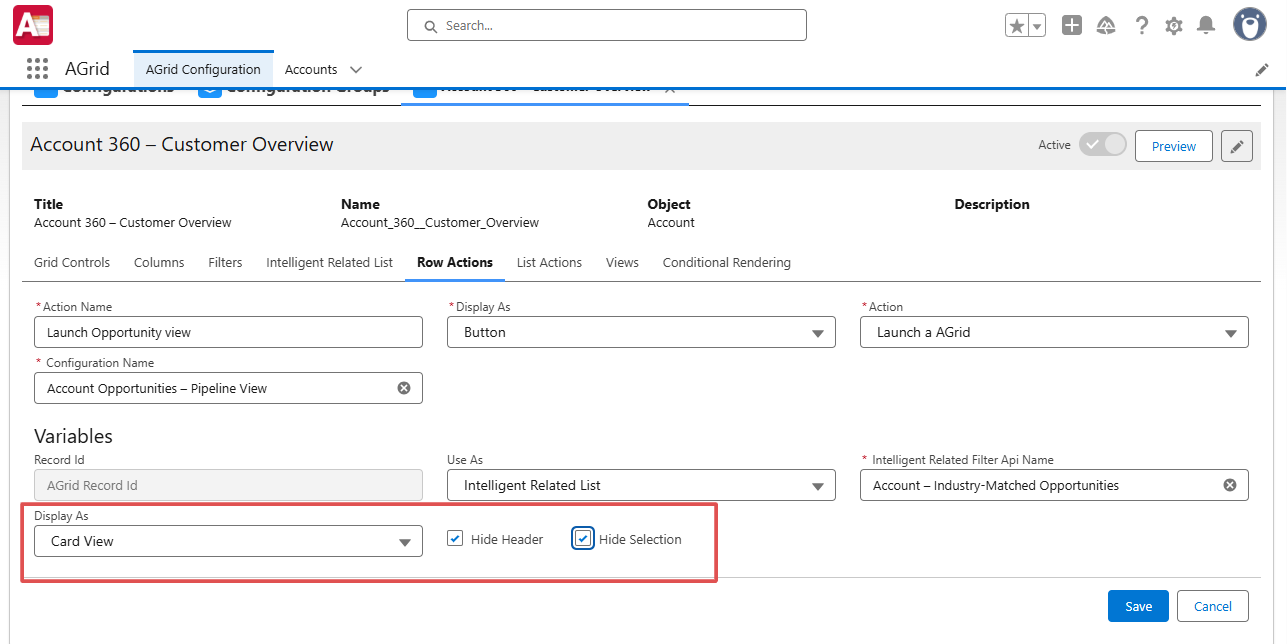
Task: Click the Configuration Name lookup field
Action: click(228, 388)
